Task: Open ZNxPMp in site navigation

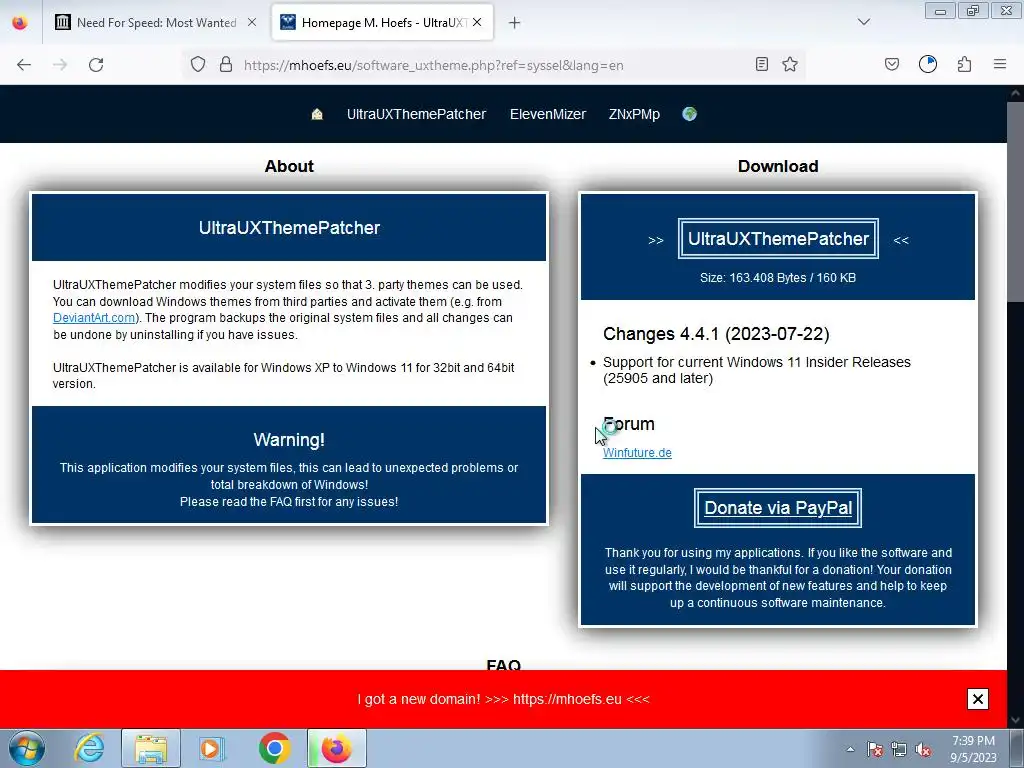Action: tap(634, 114)
